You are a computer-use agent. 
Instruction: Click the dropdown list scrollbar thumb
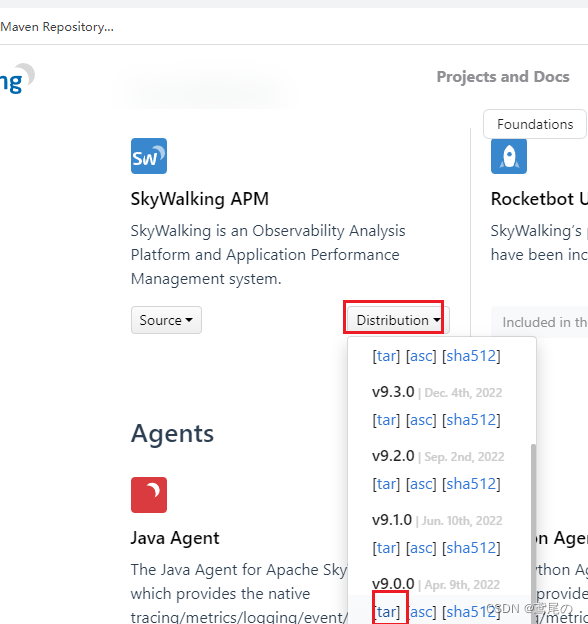[533, 533]
